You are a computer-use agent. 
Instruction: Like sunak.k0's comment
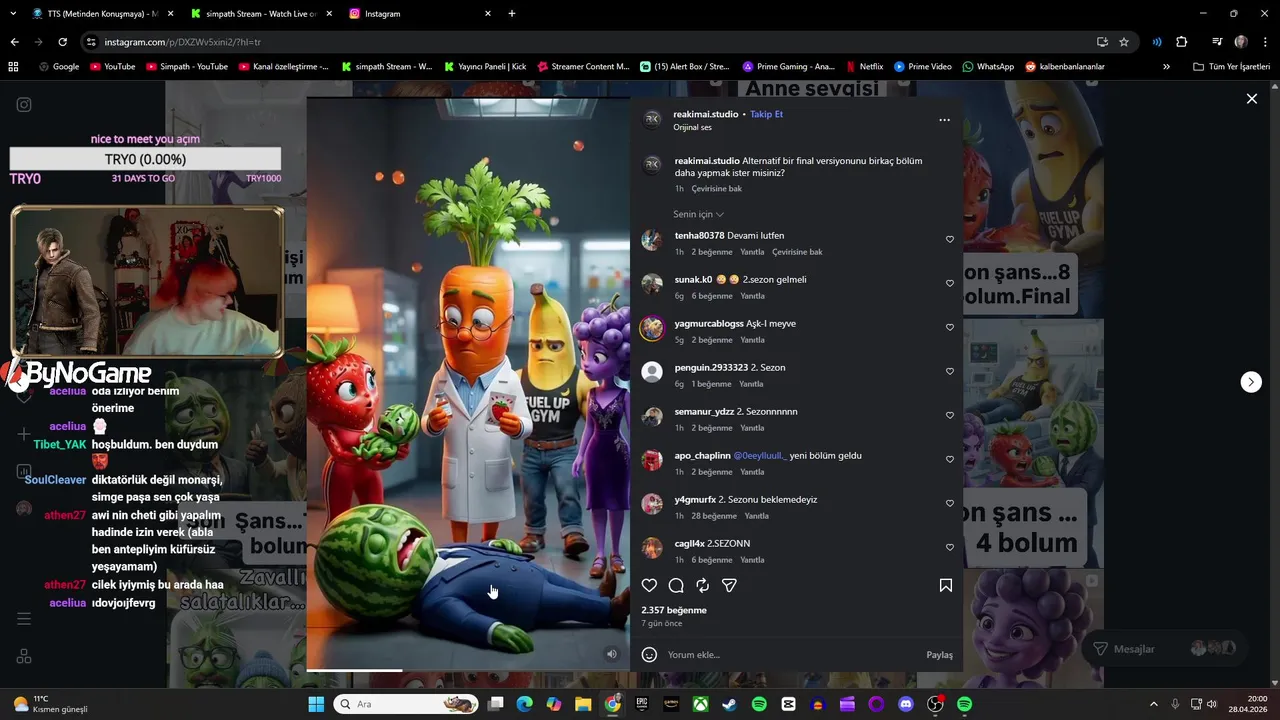tap(950, 284)
